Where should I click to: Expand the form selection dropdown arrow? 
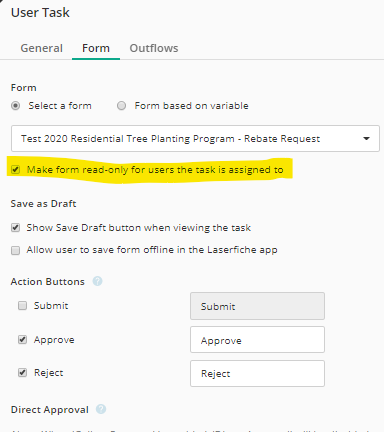coord(366,139)
